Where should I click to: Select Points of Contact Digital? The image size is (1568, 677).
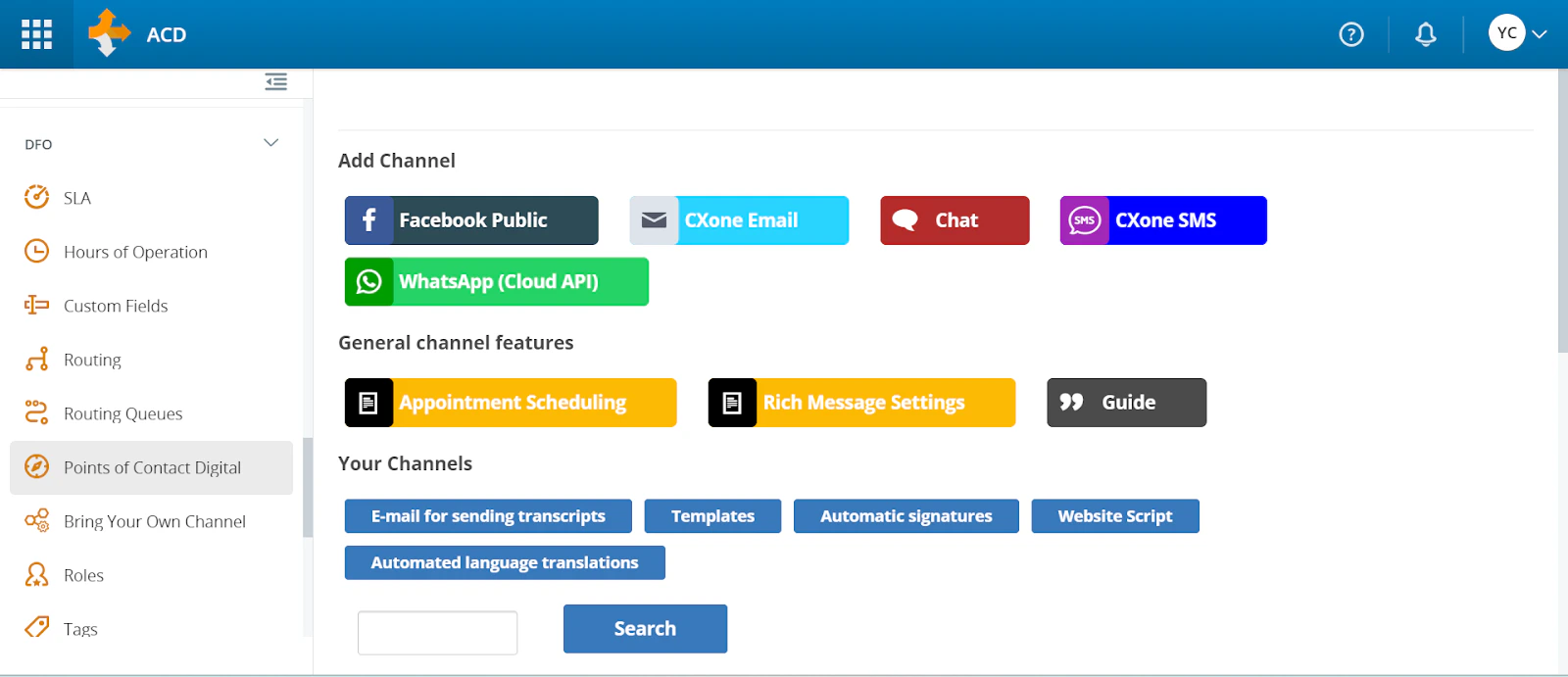(x=151, y=467)
